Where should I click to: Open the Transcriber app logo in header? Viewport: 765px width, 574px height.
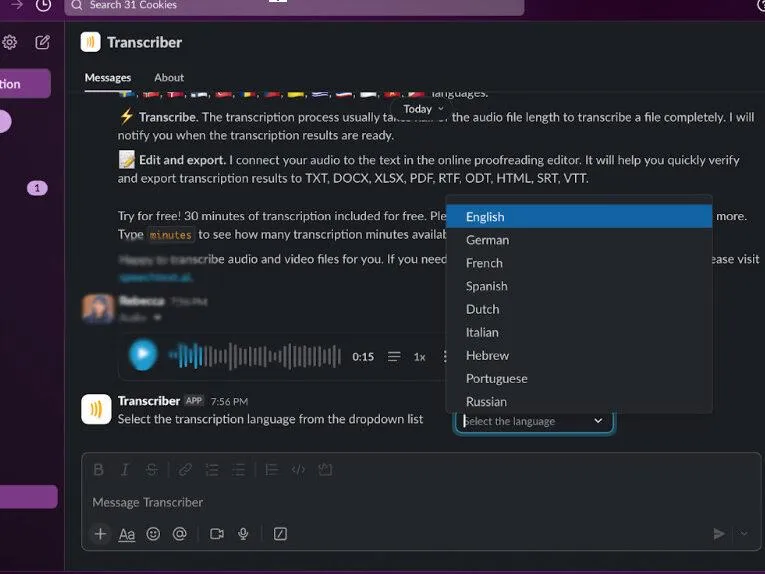tap(90, 42)
